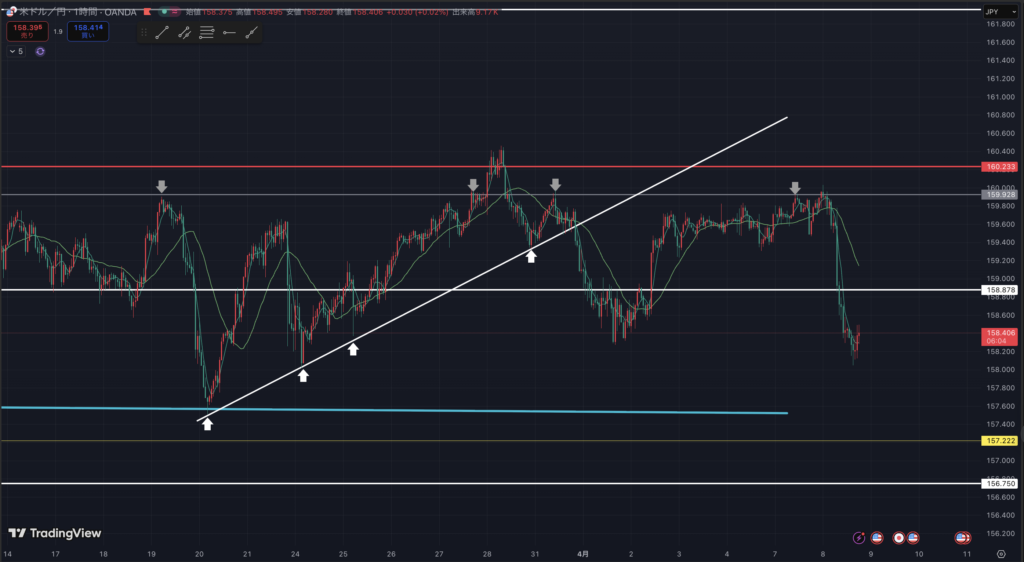Expand the indicator legend showing 5
Screen dimensions: 1024x562
point(15,51)
